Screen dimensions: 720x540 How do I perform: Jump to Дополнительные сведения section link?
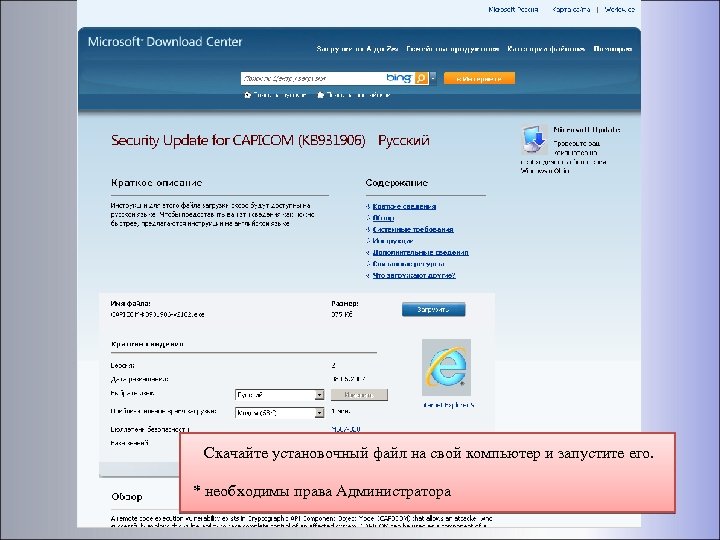pyautogui.click(x=421, y=253)
